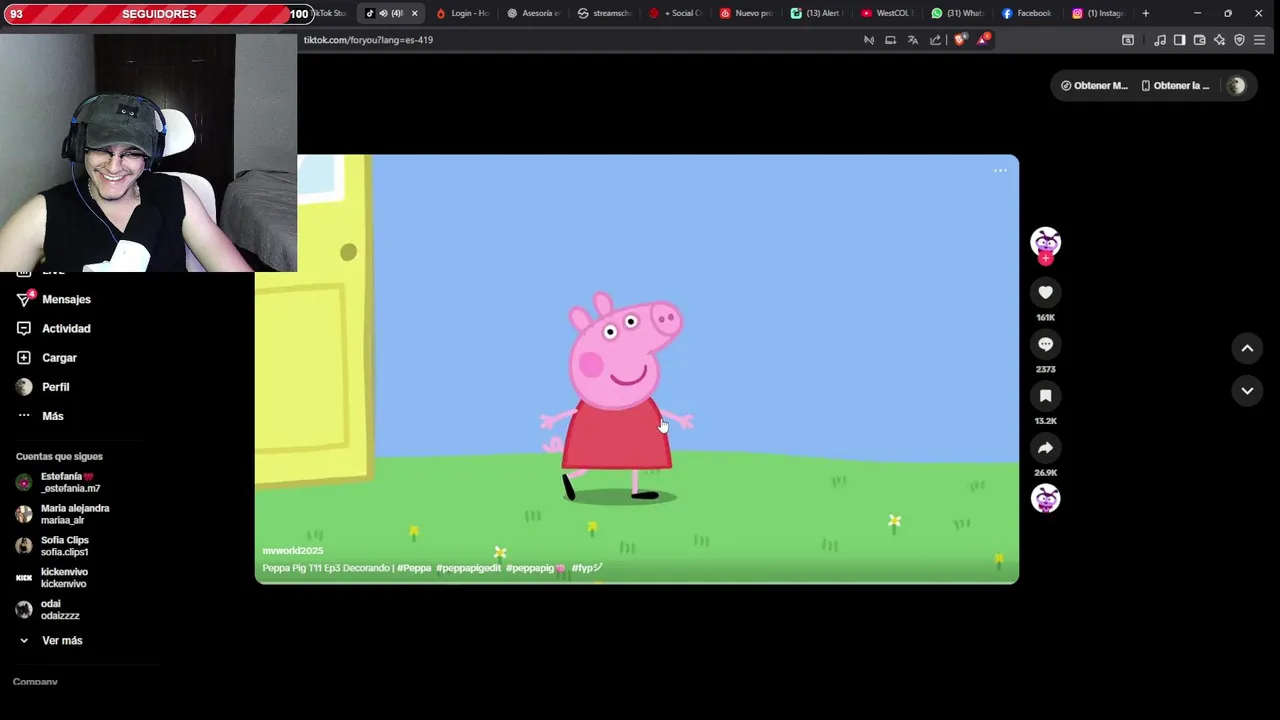Open a new browser tab with plus

(x=1145, y=13)
